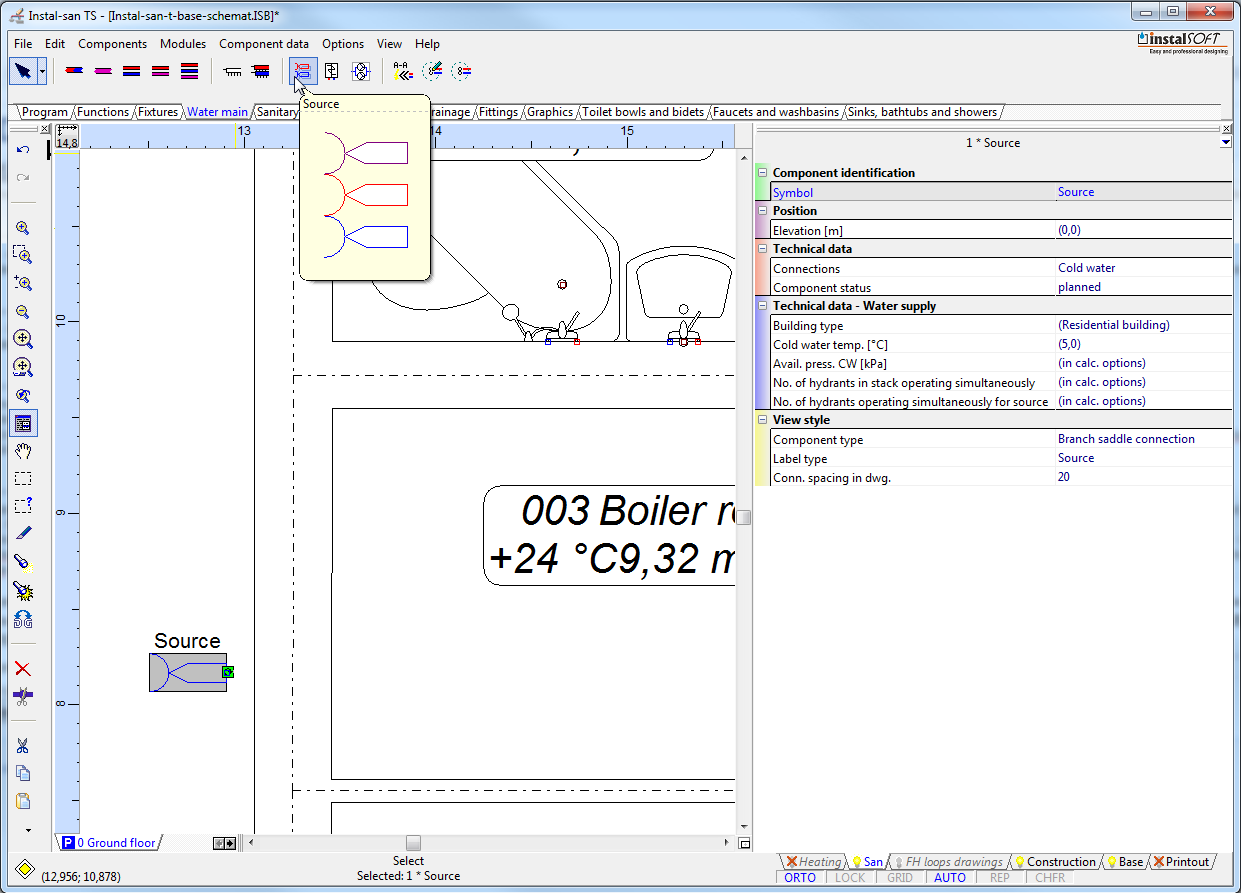Toggle ORTO mode in status bar
This screenshot has height=893, width=1241.
[x=800, y=878]
